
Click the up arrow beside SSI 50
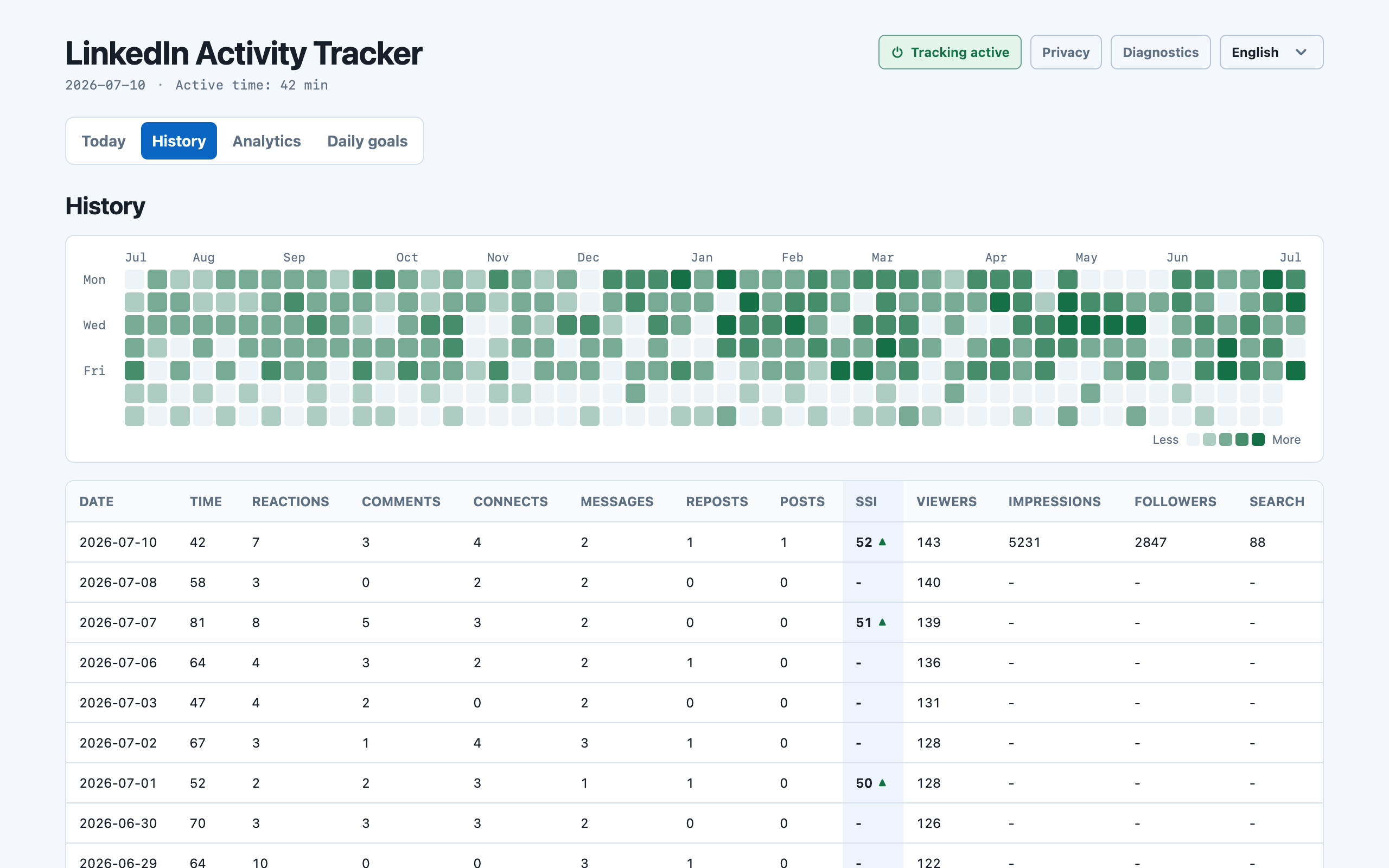point(883,782)
